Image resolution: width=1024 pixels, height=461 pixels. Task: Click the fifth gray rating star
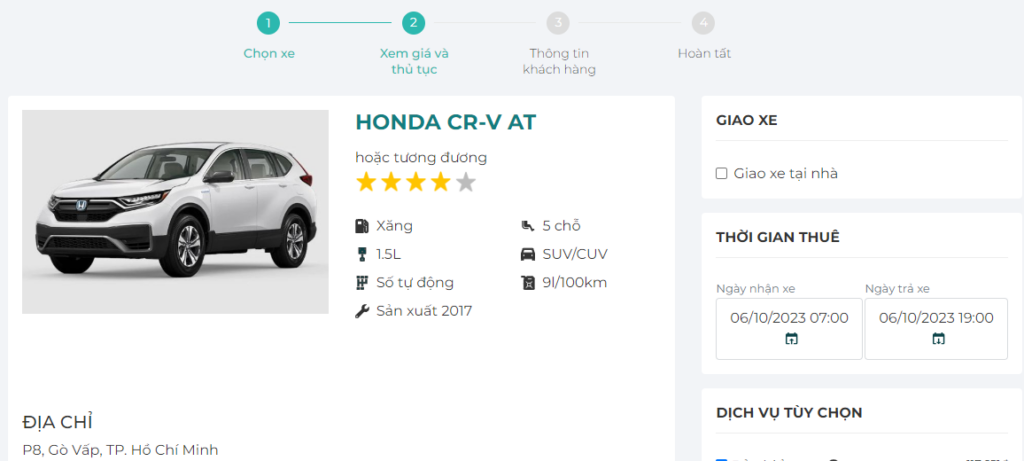[x=466, y=183]
